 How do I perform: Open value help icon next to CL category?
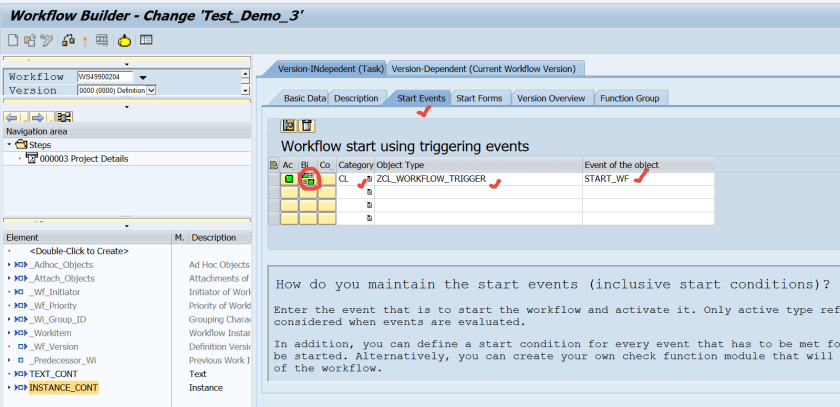pyautogui.click(x=369, y=179)
